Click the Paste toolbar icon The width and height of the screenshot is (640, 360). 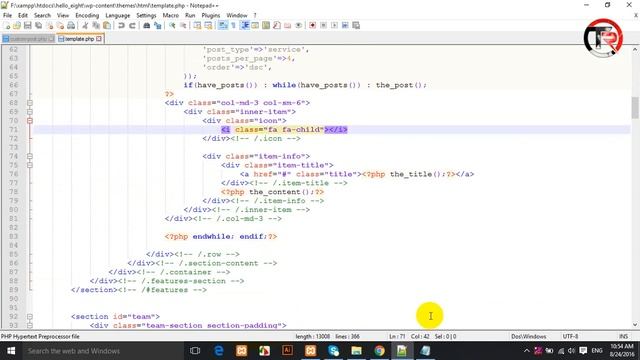[x=107, y=25]
